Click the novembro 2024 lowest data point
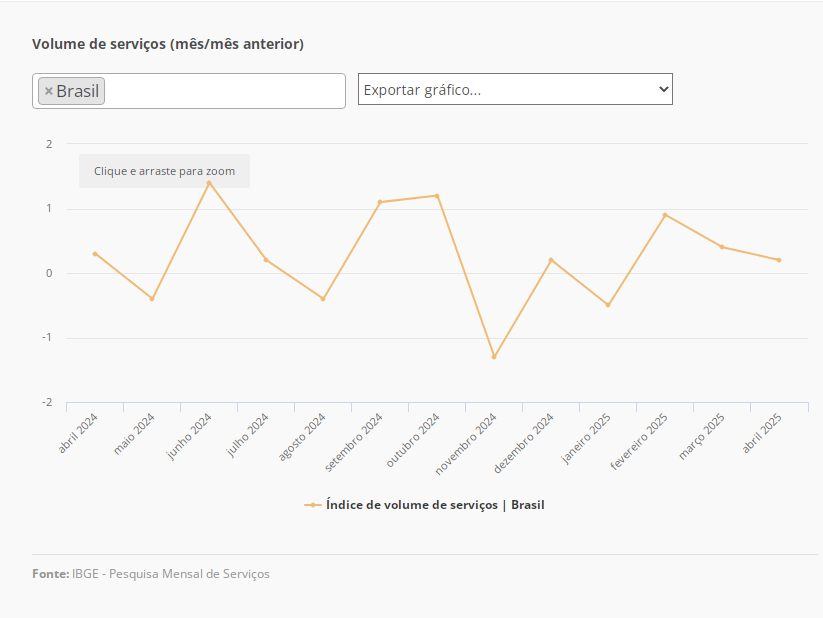Image resolution: width=823 pixels, height=618 pixels. click(x=494, y=357)
